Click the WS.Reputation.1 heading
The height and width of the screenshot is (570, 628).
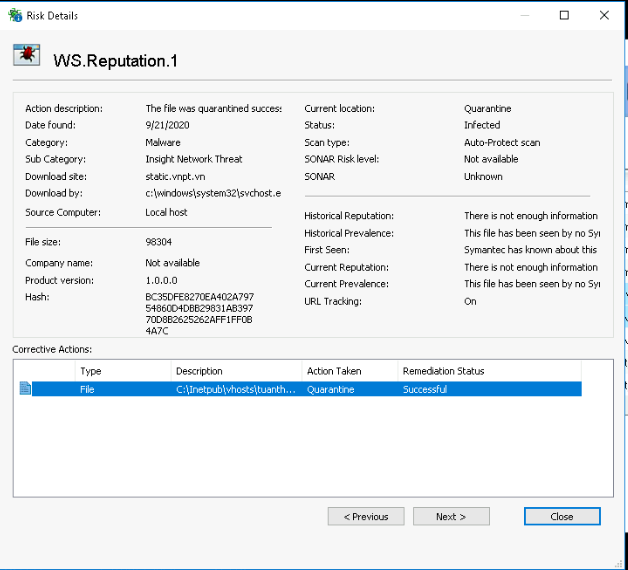click(115, 61)
